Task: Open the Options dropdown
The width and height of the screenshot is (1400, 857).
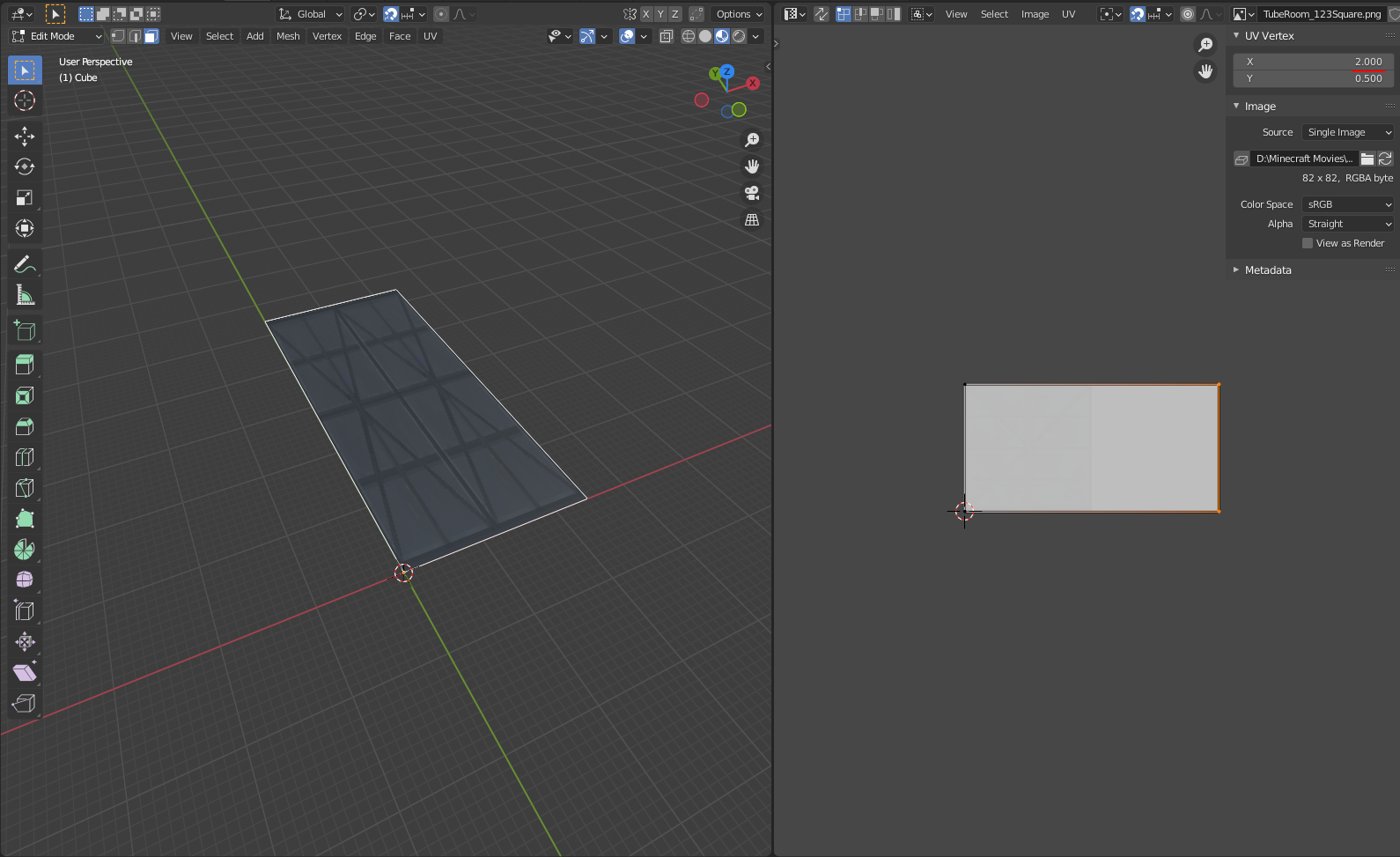Action: coord(739,14)
